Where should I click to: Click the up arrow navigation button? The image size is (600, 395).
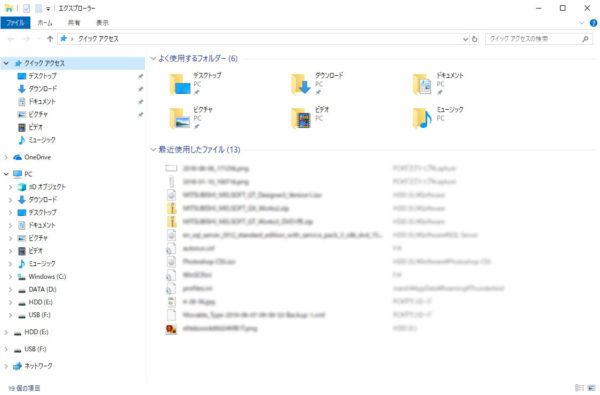point(50,39)
